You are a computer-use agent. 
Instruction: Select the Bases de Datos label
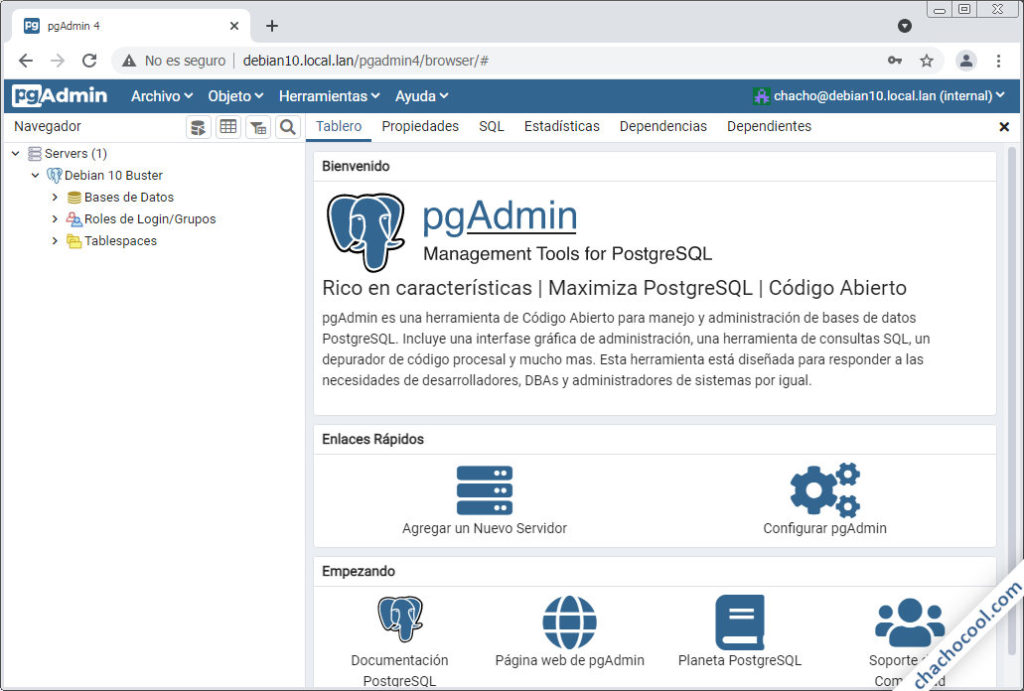click(129, 197)
